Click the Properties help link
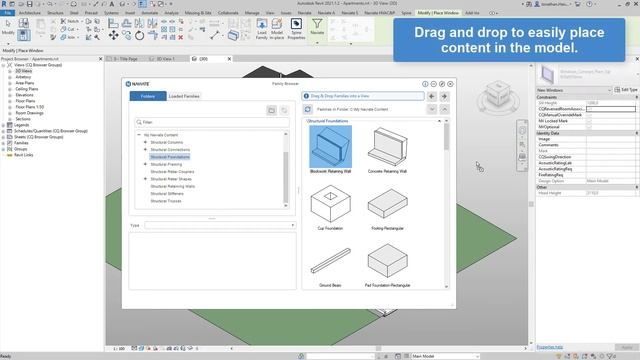Image resolution: width=640 pixels, height=360 pixels. coord(549,347)
